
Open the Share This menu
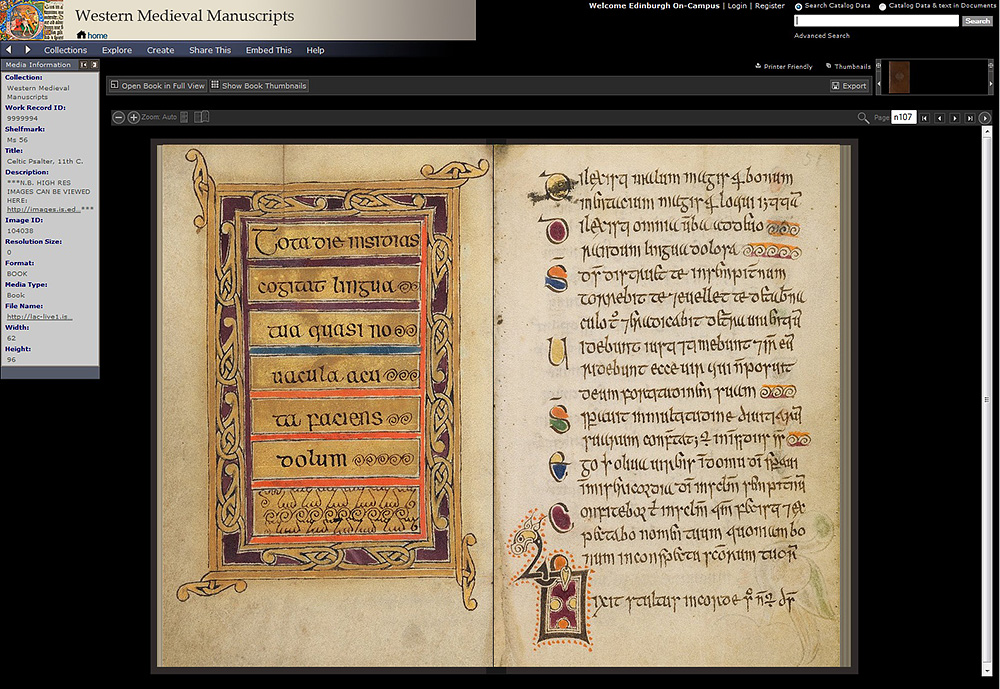(209, 50)
